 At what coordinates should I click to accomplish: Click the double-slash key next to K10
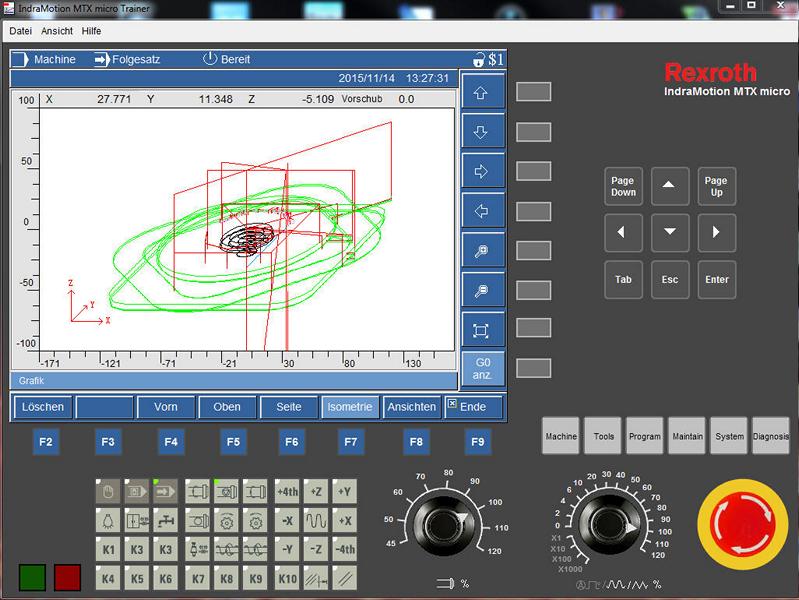tap(344, 579)
